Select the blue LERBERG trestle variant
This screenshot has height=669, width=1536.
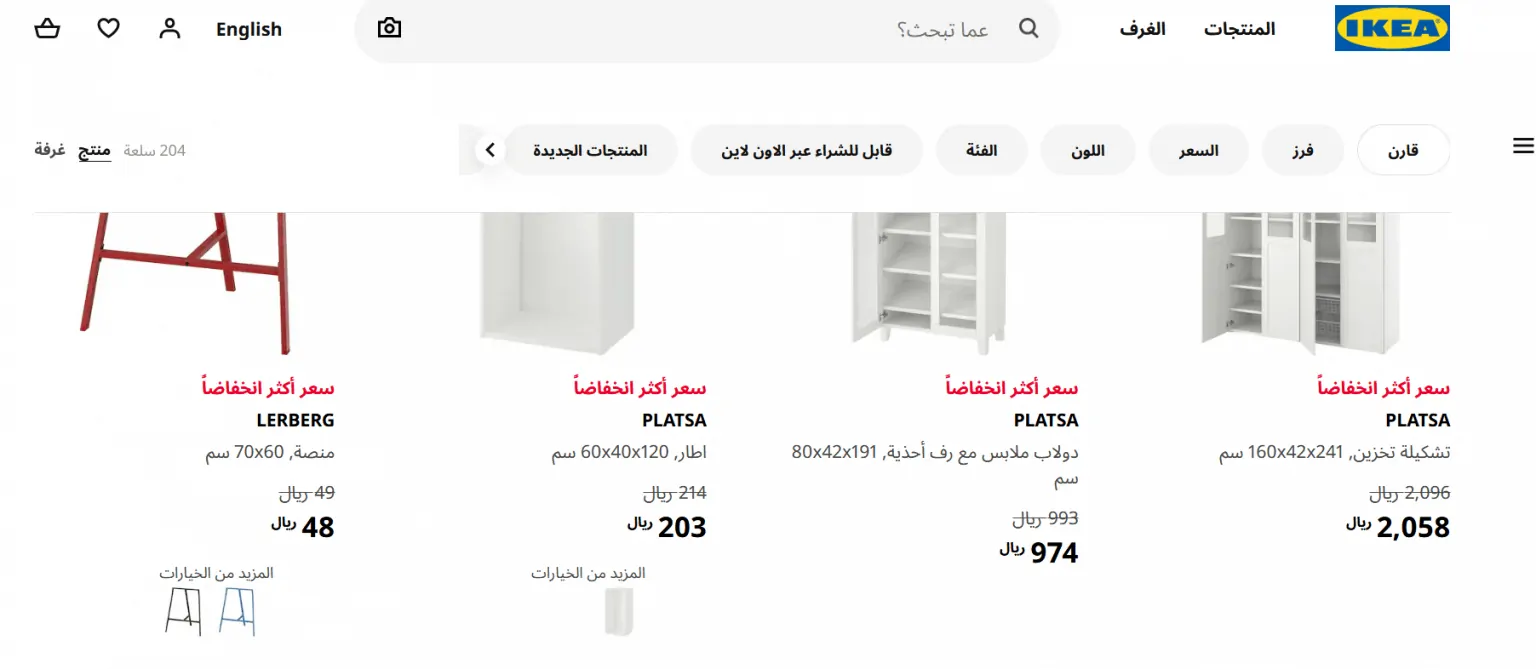point(237,612)
